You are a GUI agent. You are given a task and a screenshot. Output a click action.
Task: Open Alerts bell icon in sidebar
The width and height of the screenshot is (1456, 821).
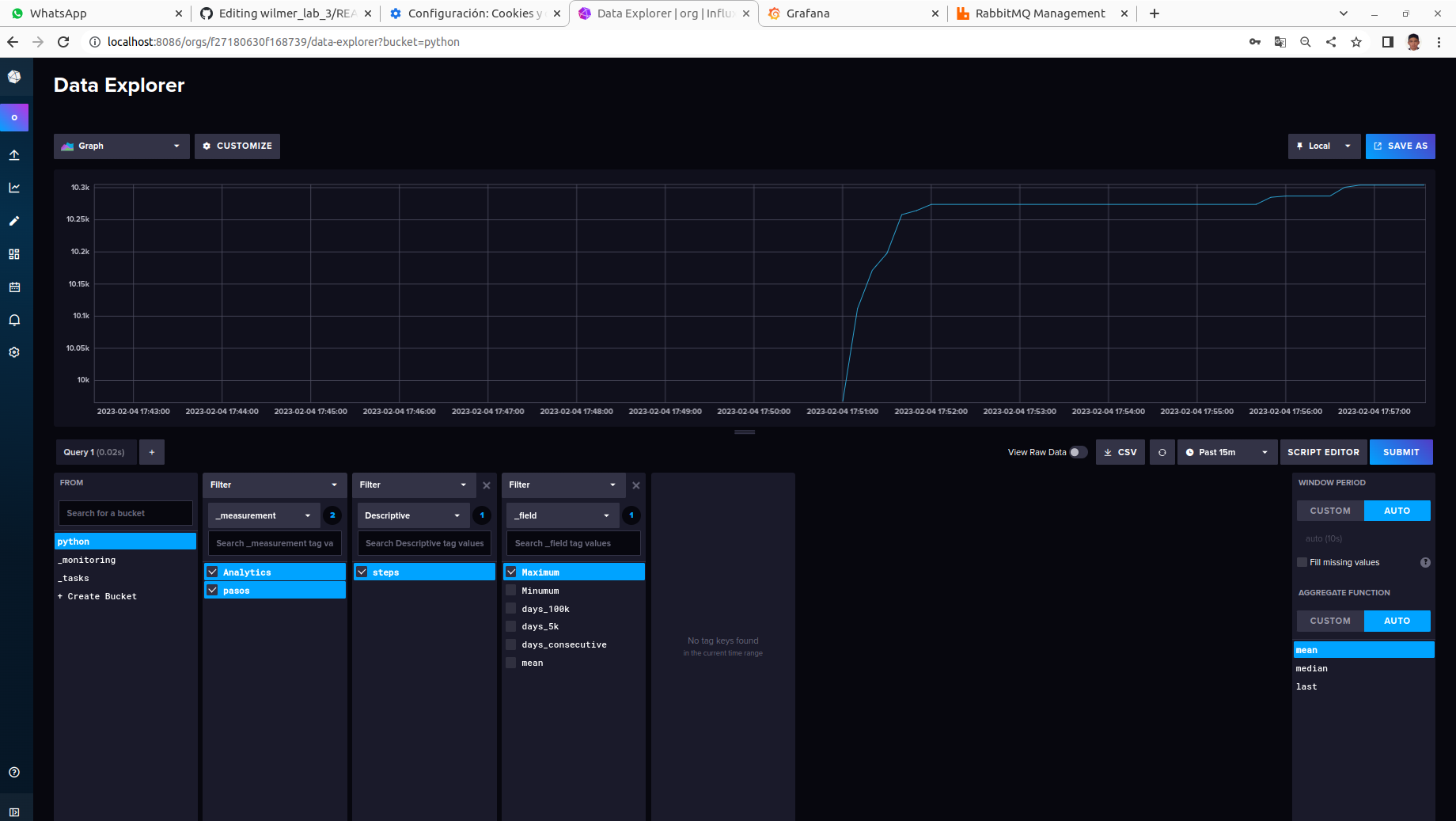coord(14,320)
